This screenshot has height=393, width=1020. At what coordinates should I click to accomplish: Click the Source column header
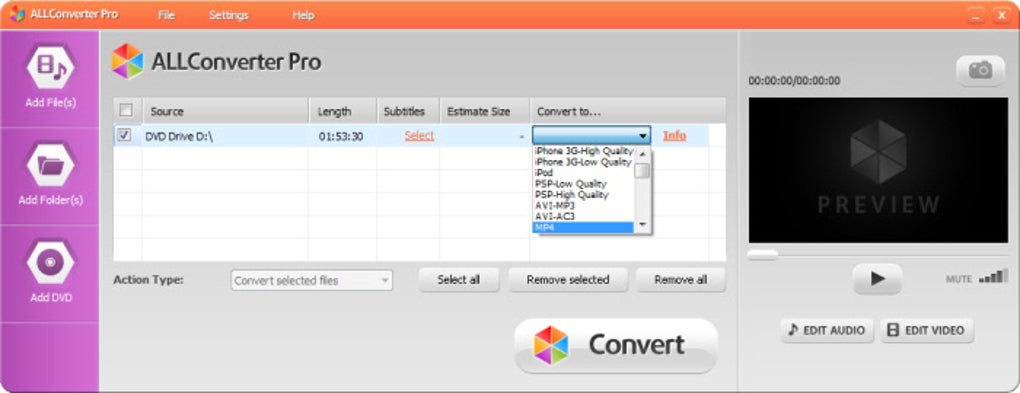(225, 111)
